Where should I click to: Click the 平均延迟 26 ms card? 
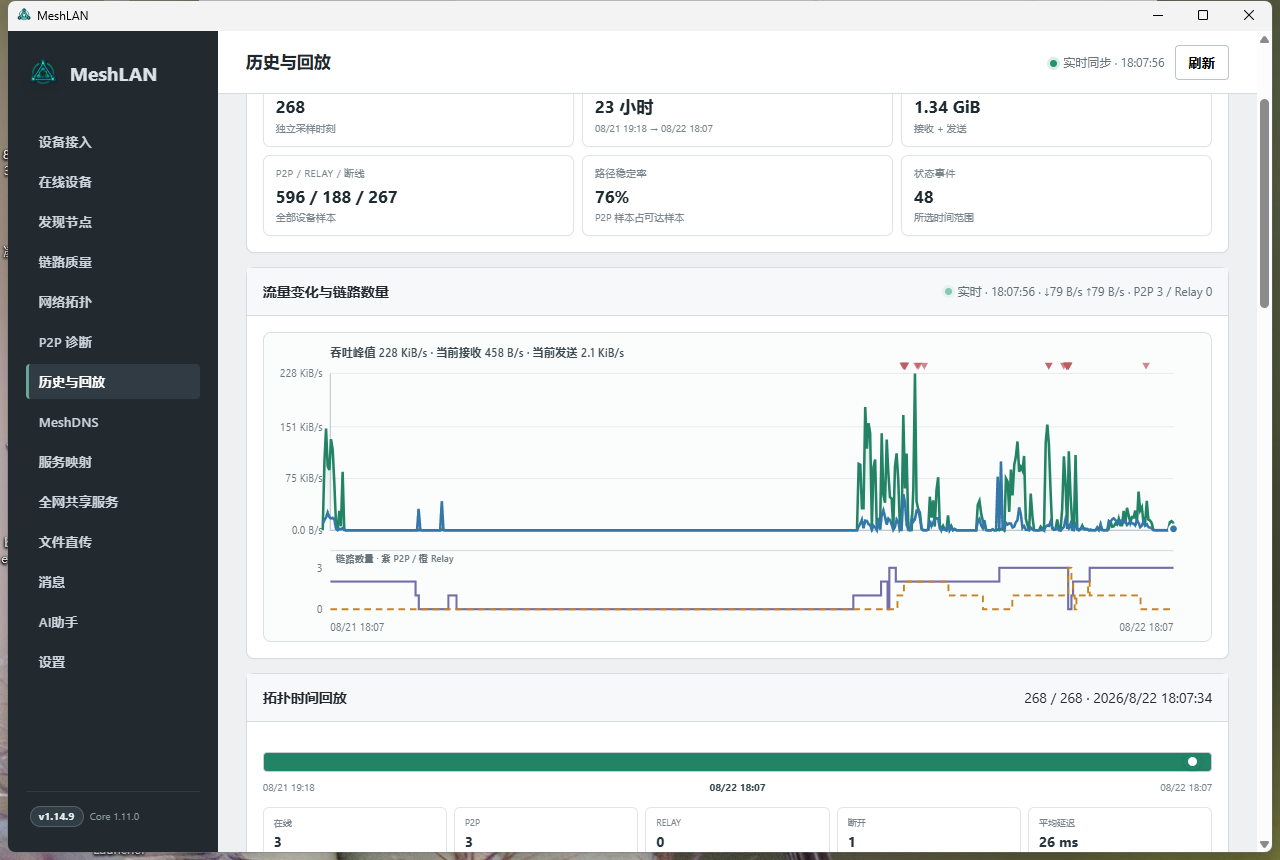pyautogui.click(x=1120, y=830)
